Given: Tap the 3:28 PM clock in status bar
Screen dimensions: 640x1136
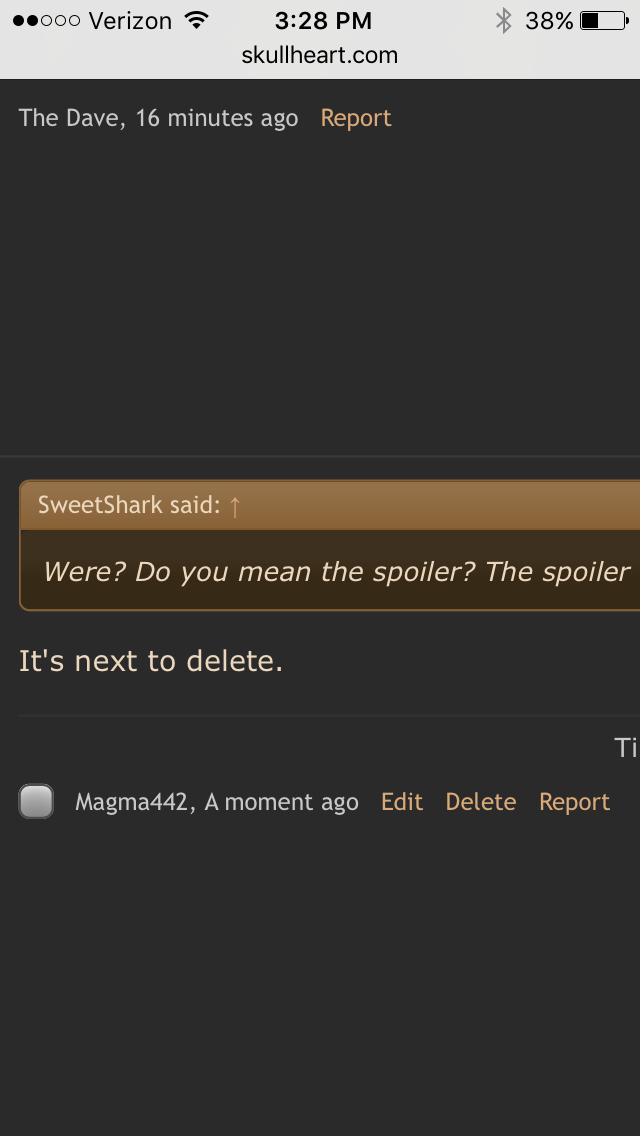Looking at the screenshot, I should 323,20.
